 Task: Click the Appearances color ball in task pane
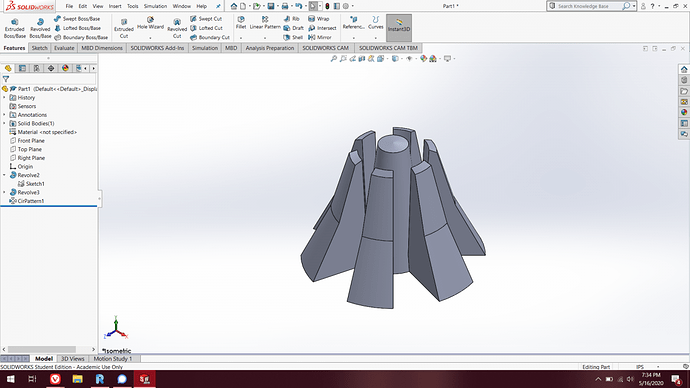pos(684,112)
